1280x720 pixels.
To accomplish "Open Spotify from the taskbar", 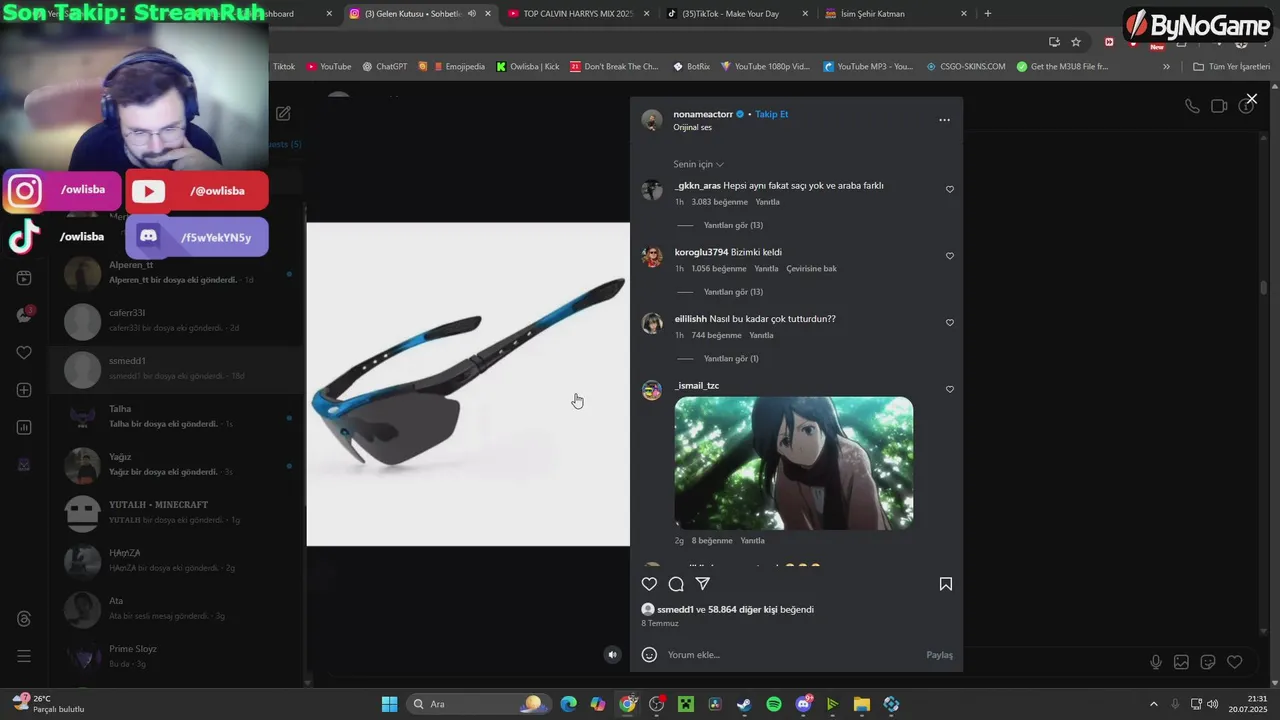I will pyautogui.click(x=774, y=704).
